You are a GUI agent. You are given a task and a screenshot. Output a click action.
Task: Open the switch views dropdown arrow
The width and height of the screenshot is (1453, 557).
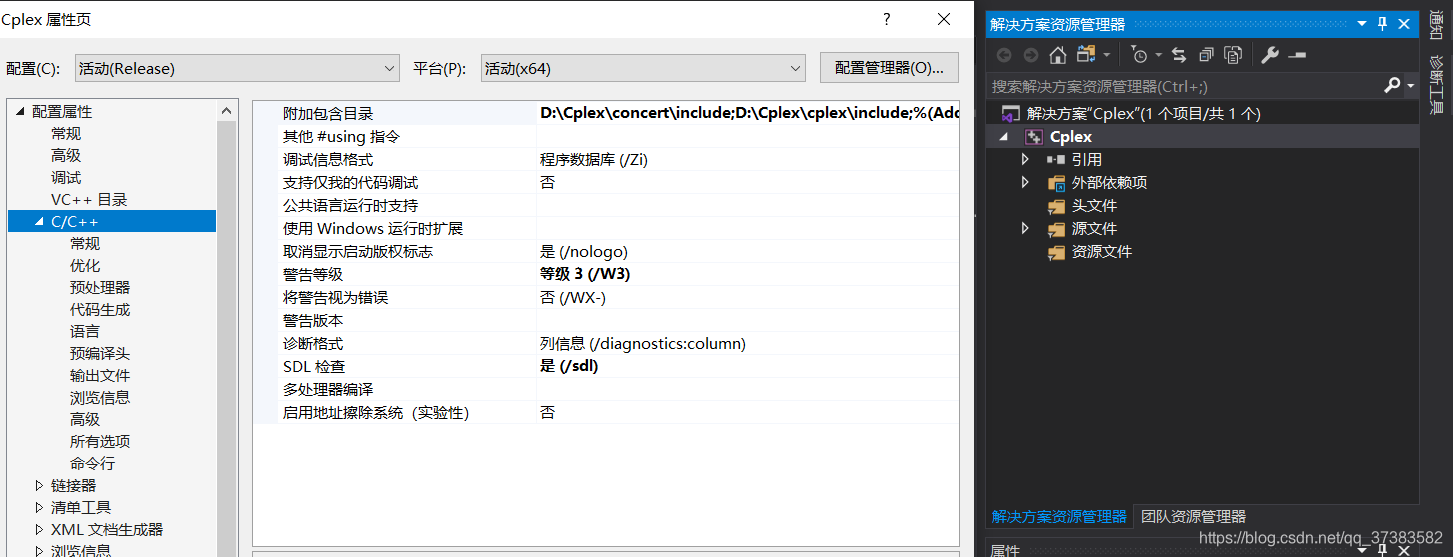click(x=1107, y=55)
